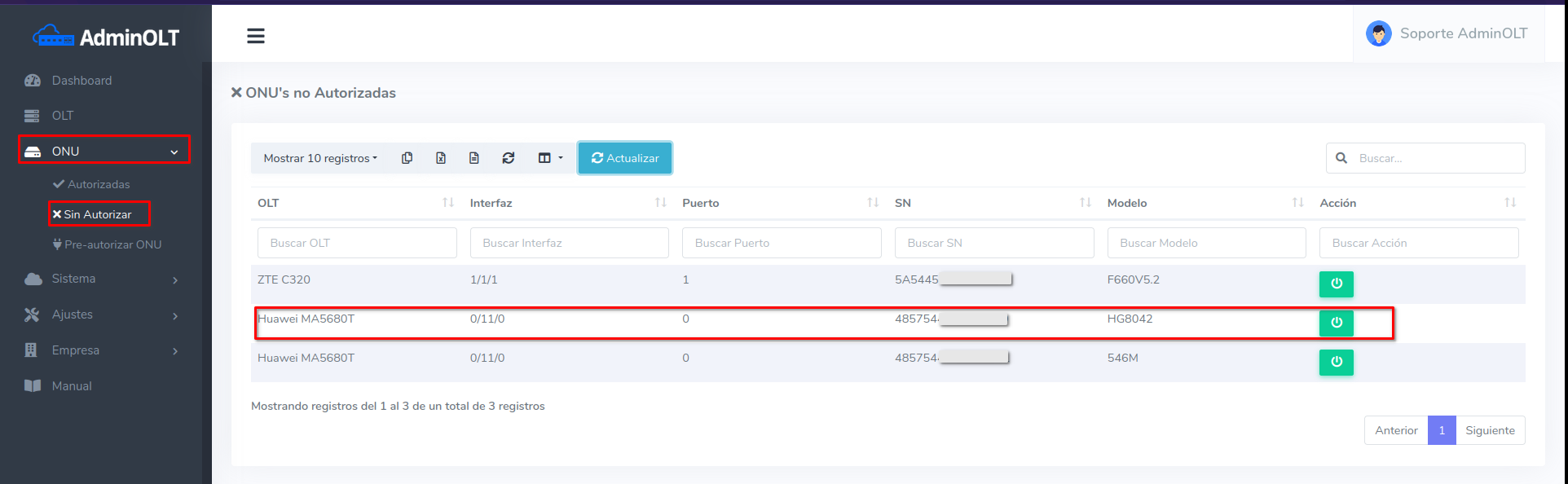Open Mostrar 10 registros dropdown
This screenshot has width=1568, height=484.
click(320, 158)
